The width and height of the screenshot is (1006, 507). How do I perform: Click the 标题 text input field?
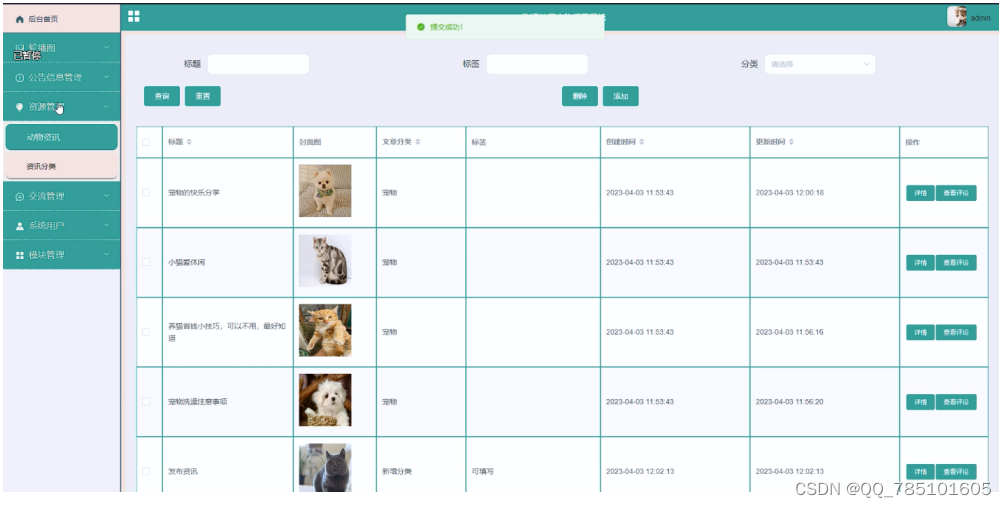pyautogui.click(x=258, y=64)
